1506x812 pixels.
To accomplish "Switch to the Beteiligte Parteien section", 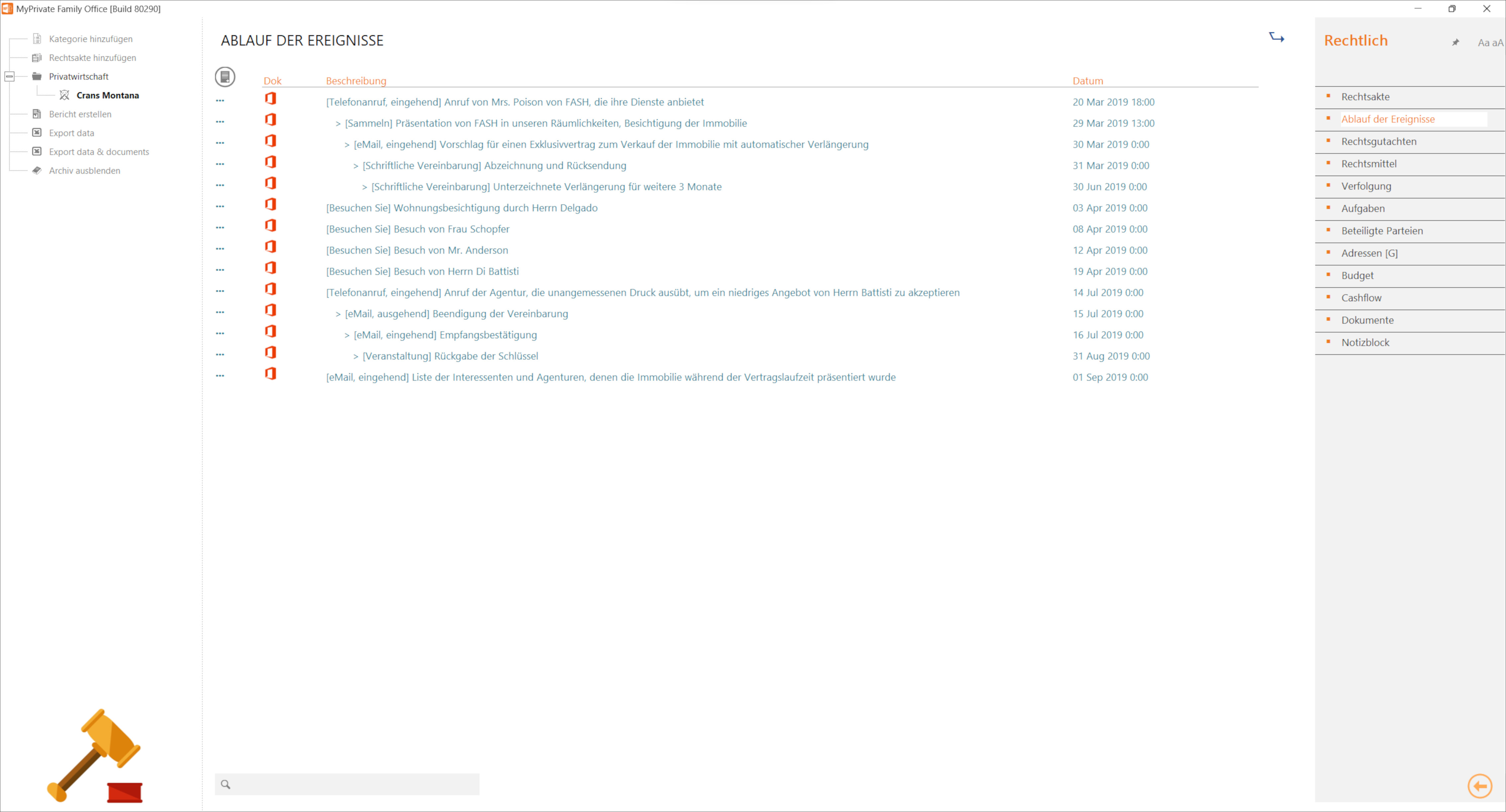I will point(1382,231).
